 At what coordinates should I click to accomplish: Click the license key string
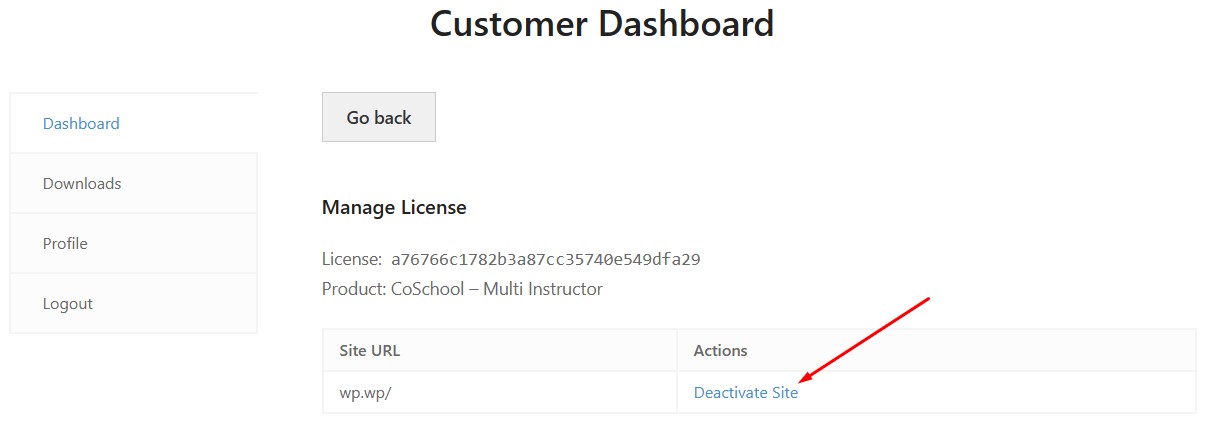point(545,259)
